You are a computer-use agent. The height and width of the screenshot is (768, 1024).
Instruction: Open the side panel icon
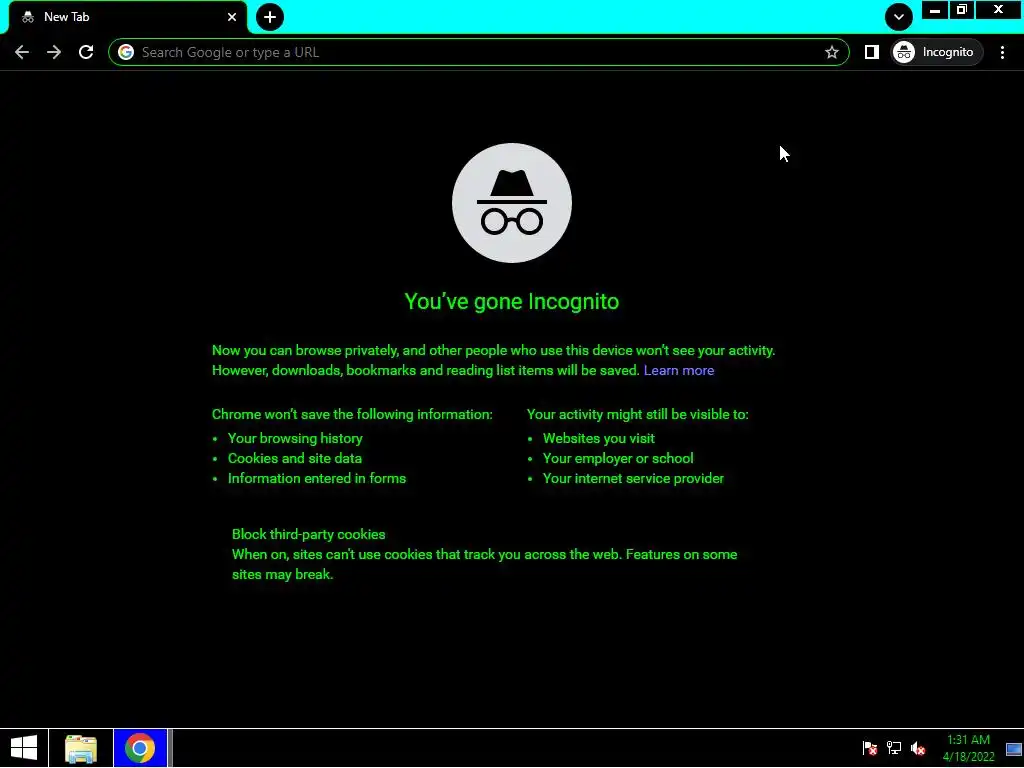[872, 52]
